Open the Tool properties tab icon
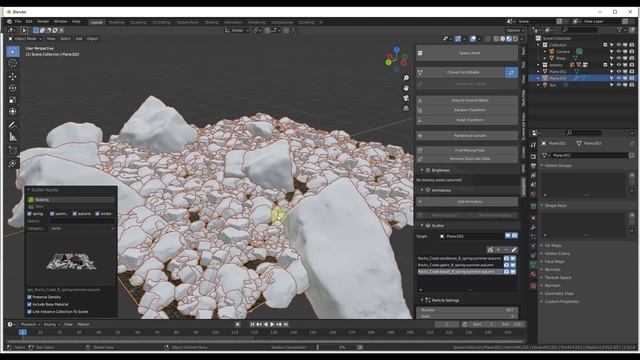Viewport: 640px width, 360px height. (533, 145)
